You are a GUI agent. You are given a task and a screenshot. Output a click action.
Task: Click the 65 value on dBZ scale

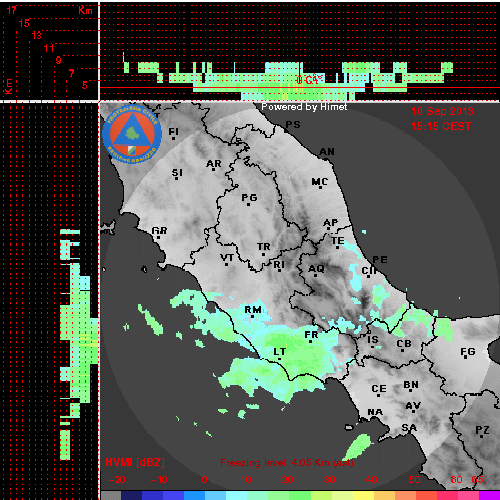click(x=477, y=480)
